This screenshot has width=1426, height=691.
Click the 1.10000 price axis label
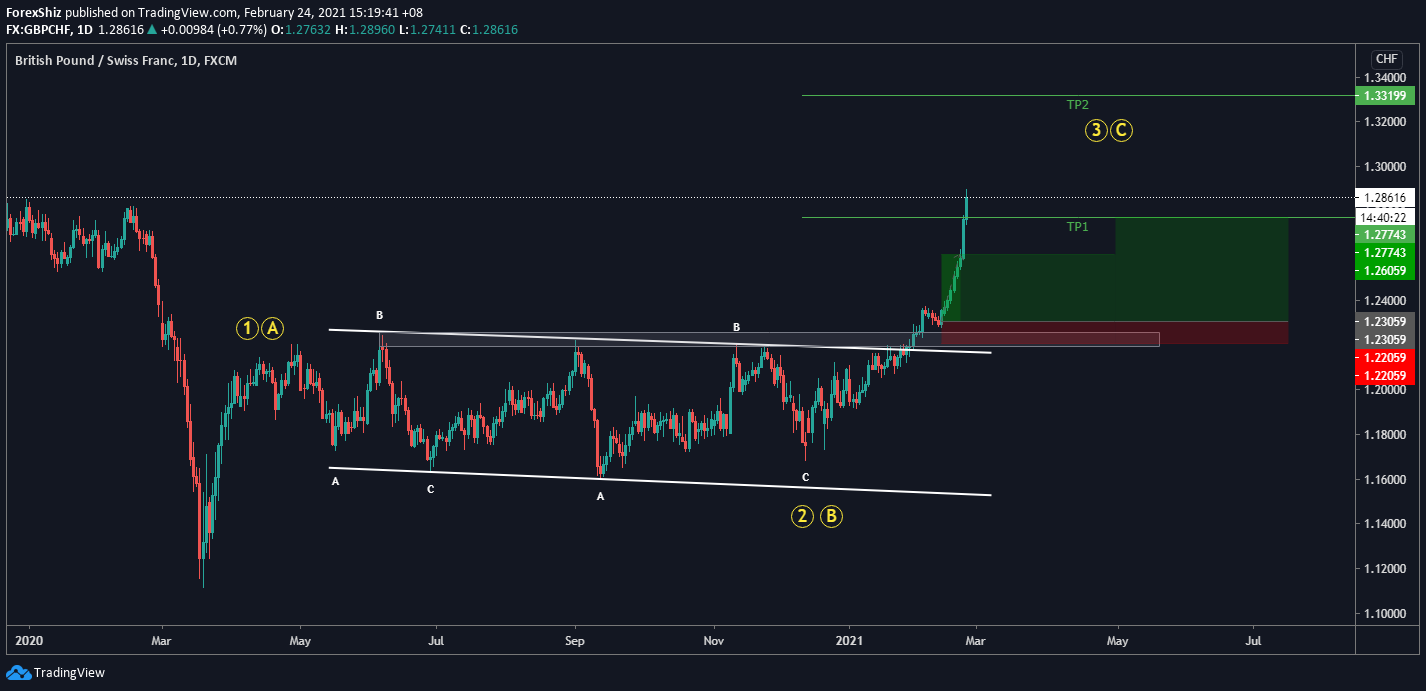pyautogui.click(x=1384, y=614)
